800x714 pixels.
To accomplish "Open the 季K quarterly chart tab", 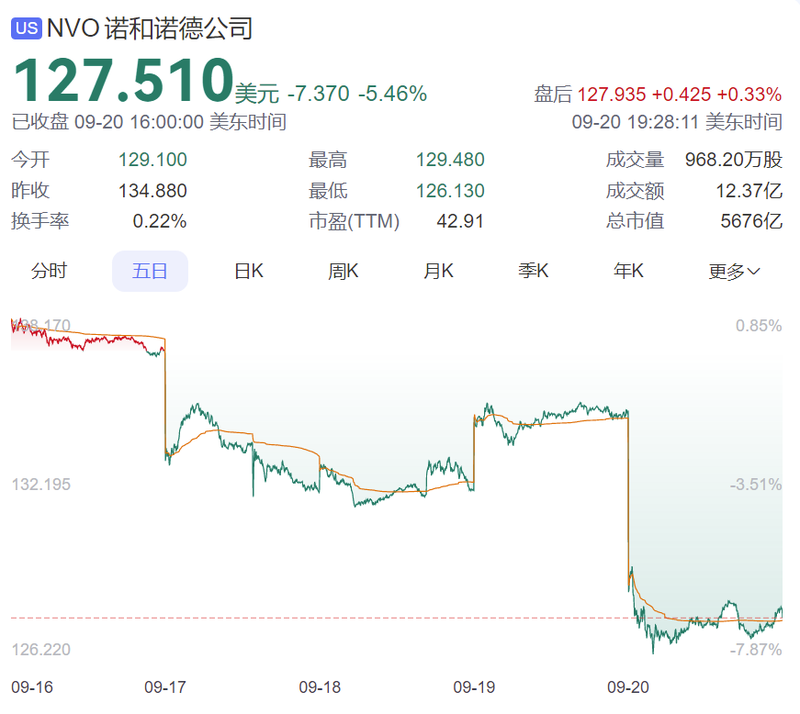I will pos(533,271).
